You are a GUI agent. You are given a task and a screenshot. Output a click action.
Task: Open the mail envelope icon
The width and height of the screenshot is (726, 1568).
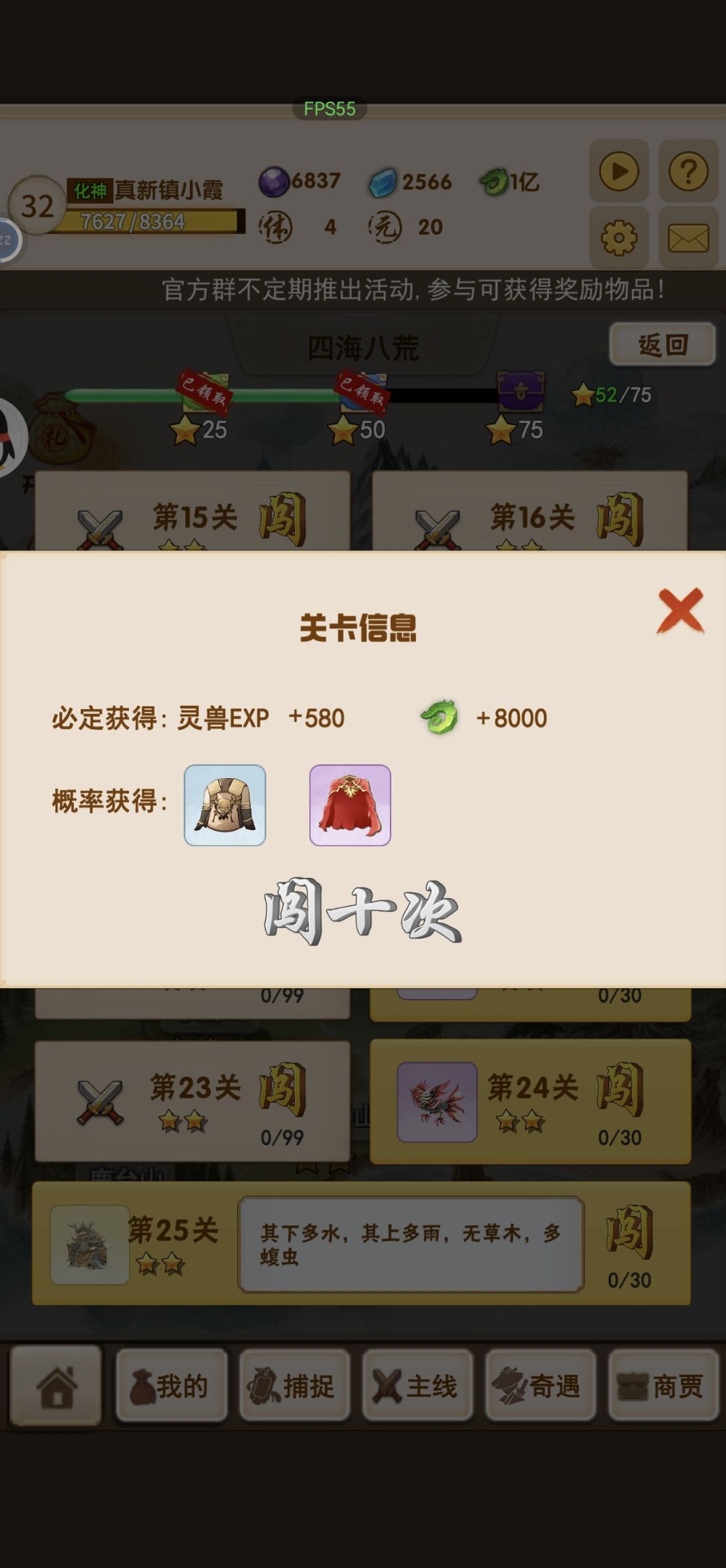coord(688,237)
